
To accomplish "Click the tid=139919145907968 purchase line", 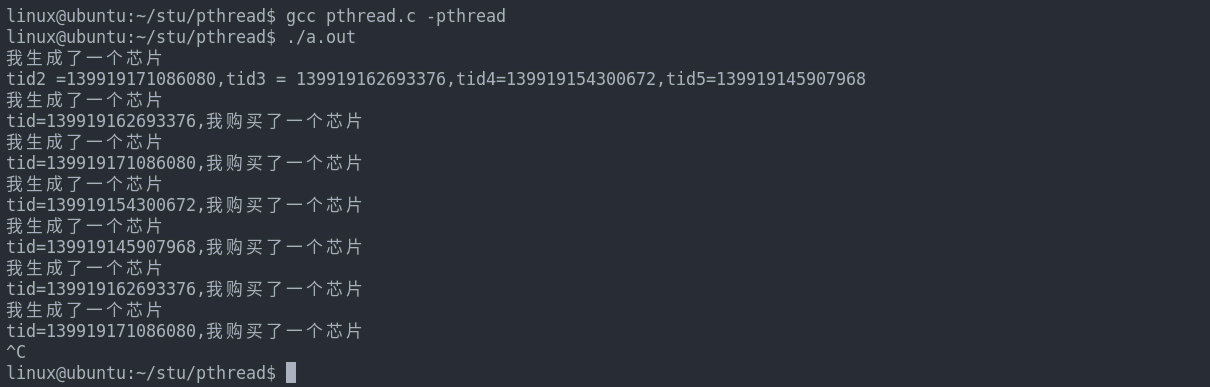I will pos(184,247).
